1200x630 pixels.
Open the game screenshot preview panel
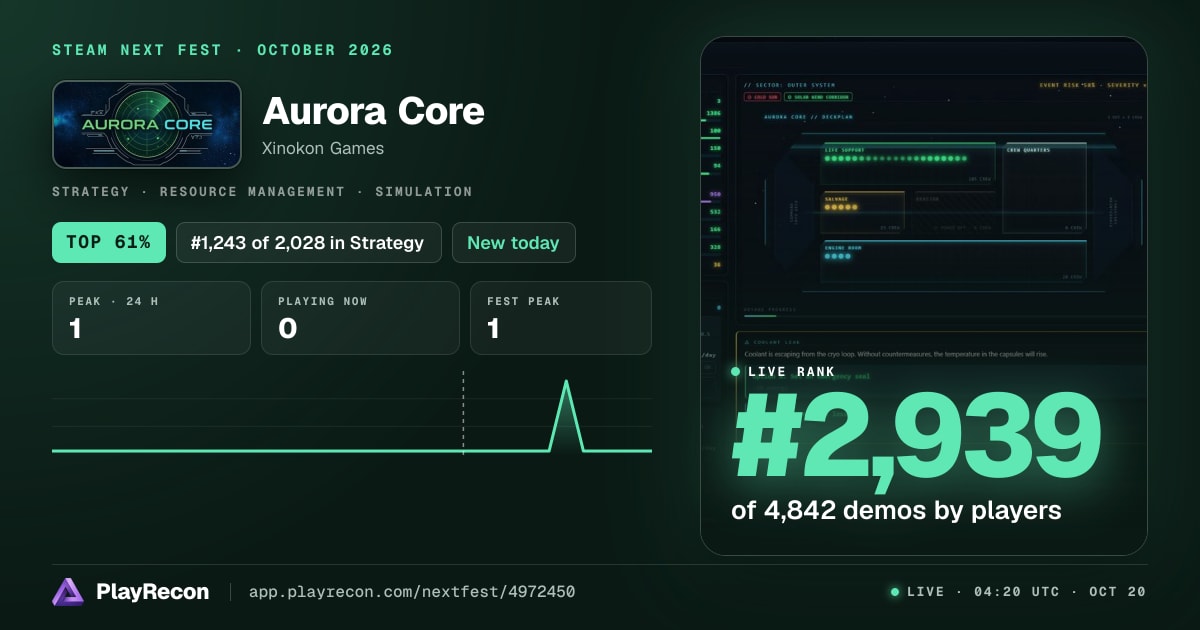click(923, 296)
